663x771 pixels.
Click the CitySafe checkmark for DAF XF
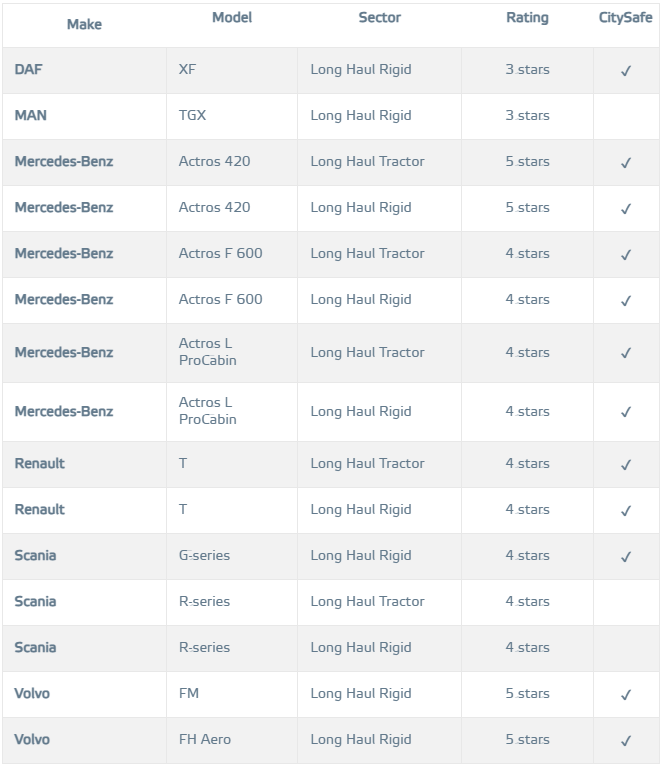click(x=626, y=71)
